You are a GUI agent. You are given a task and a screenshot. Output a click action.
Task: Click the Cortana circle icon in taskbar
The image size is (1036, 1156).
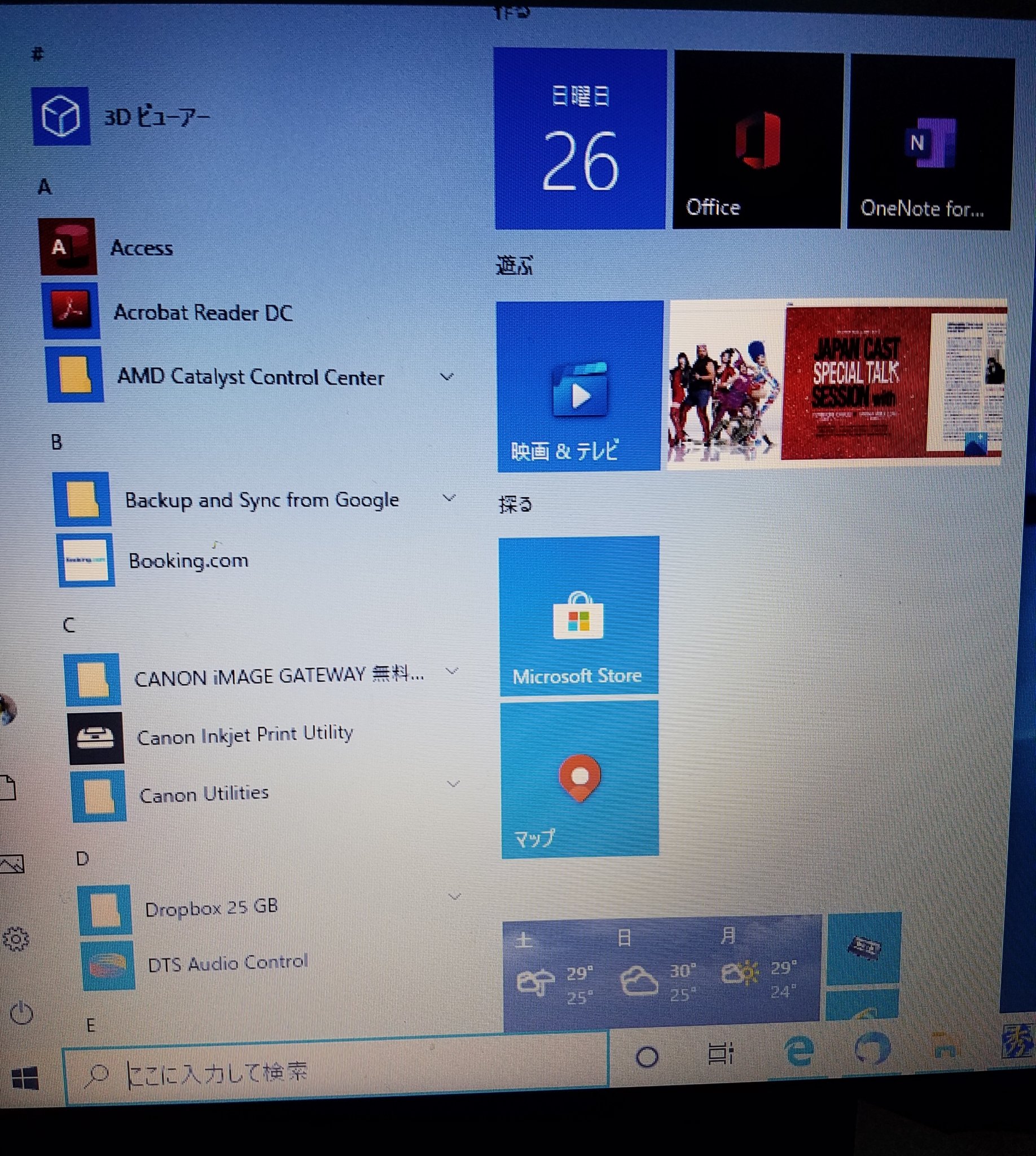[x=647, y=1057]
